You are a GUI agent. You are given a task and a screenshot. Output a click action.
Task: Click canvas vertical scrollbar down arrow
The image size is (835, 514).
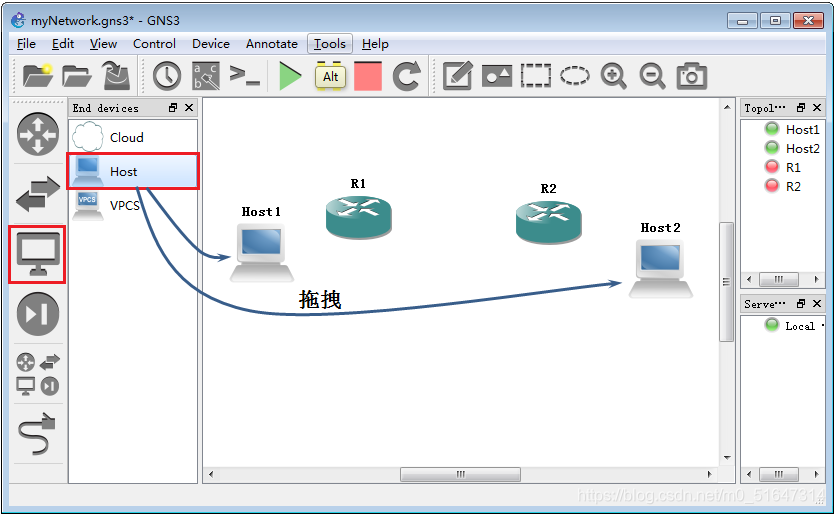727,458
